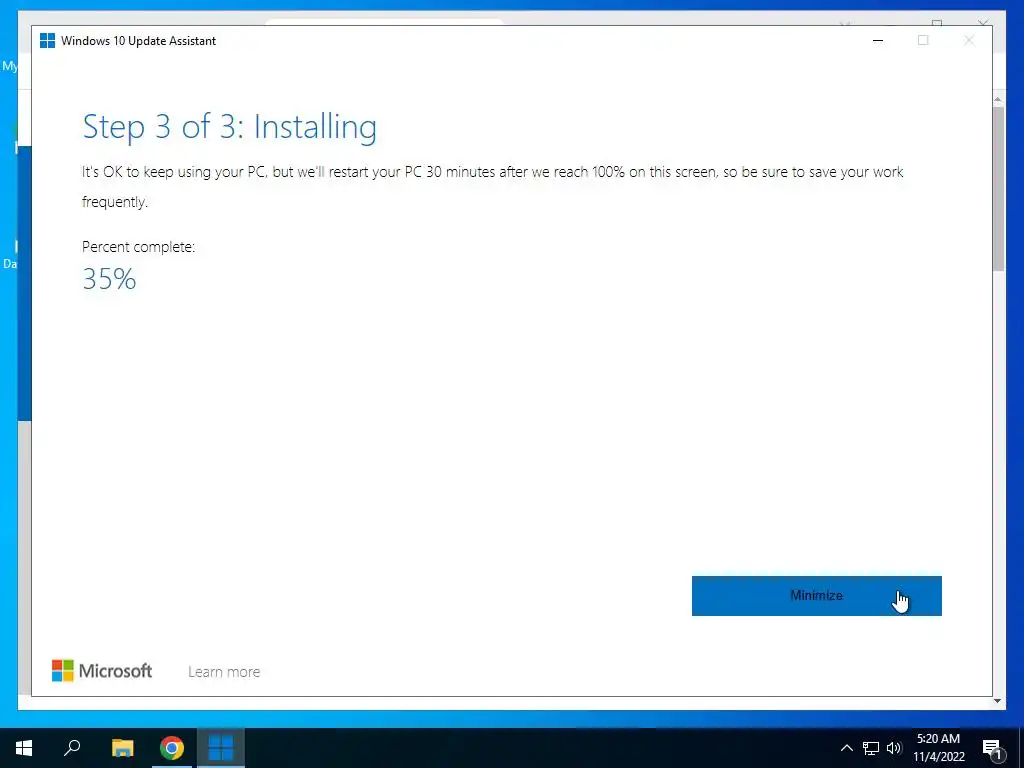Open the Windows Start menu
1024x768 pixels.
(x=24, y=748)
